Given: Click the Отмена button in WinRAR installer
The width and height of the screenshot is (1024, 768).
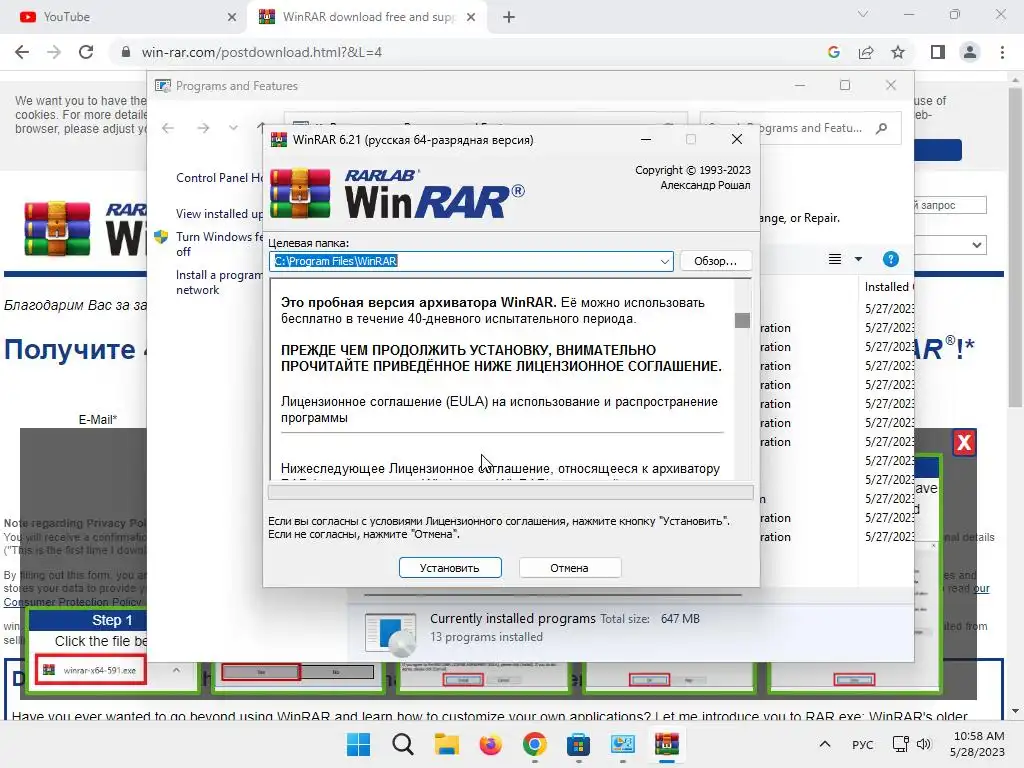Looking at the screenshot, I should 569,568.
